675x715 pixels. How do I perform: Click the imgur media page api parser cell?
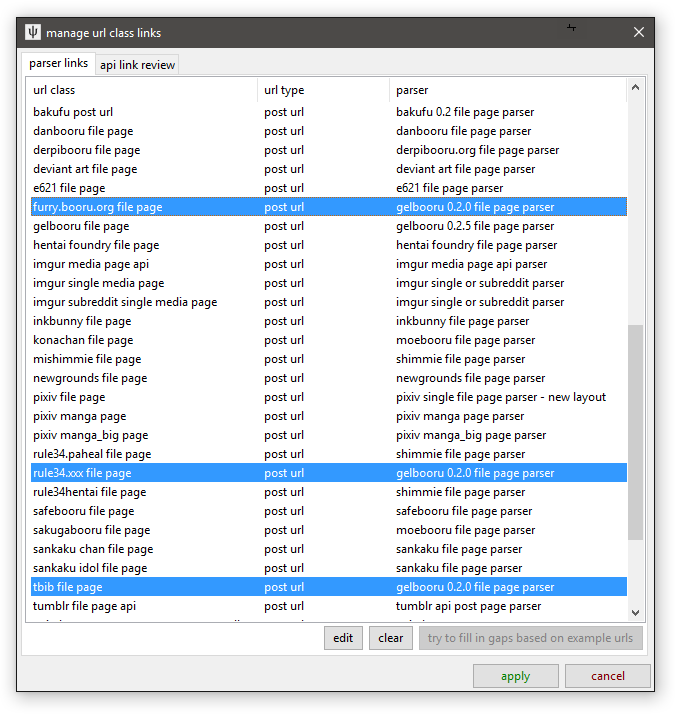tap(471, 264)
